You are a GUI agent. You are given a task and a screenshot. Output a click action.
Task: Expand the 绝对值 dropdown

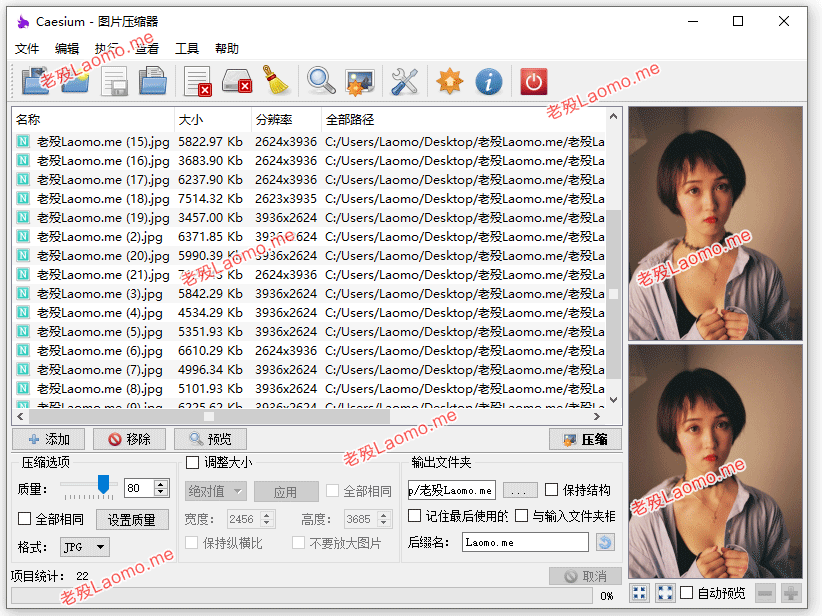click(x=215, y=491)
